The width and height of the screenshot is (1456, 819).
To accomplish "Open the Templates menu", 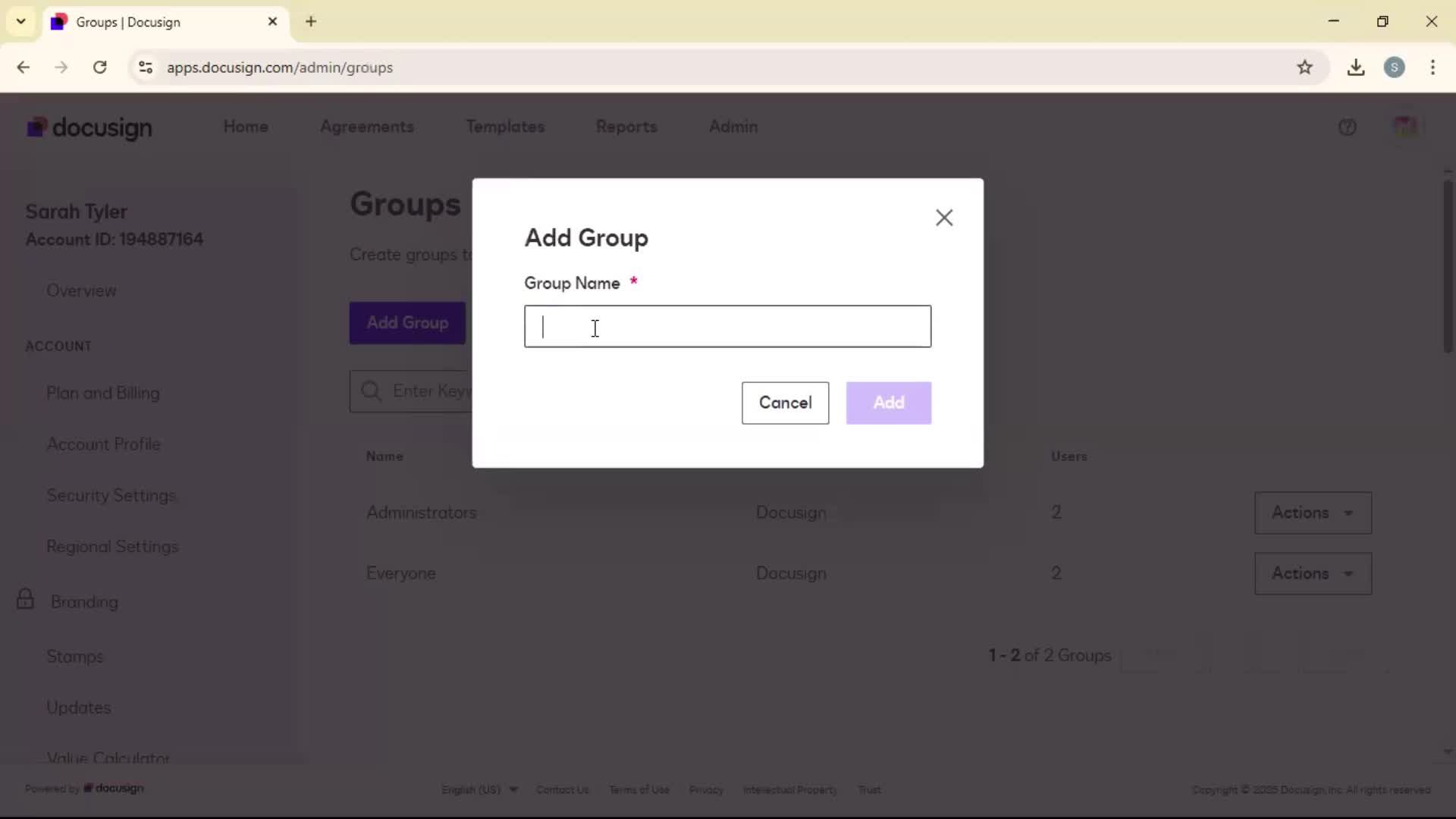I will tap(505, 127).
